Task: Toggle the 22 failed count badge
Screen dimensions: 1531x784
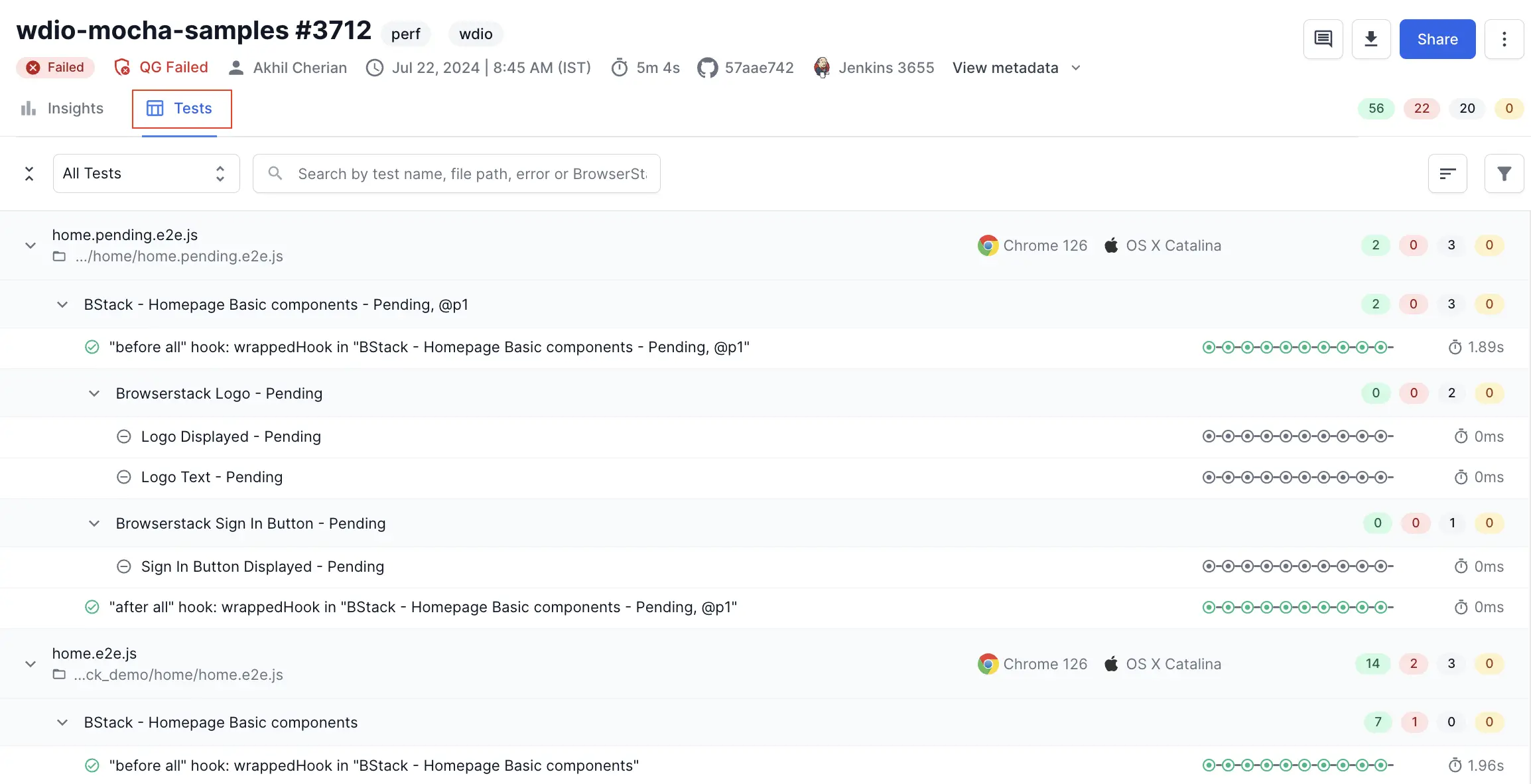Action: (1422, 108)
